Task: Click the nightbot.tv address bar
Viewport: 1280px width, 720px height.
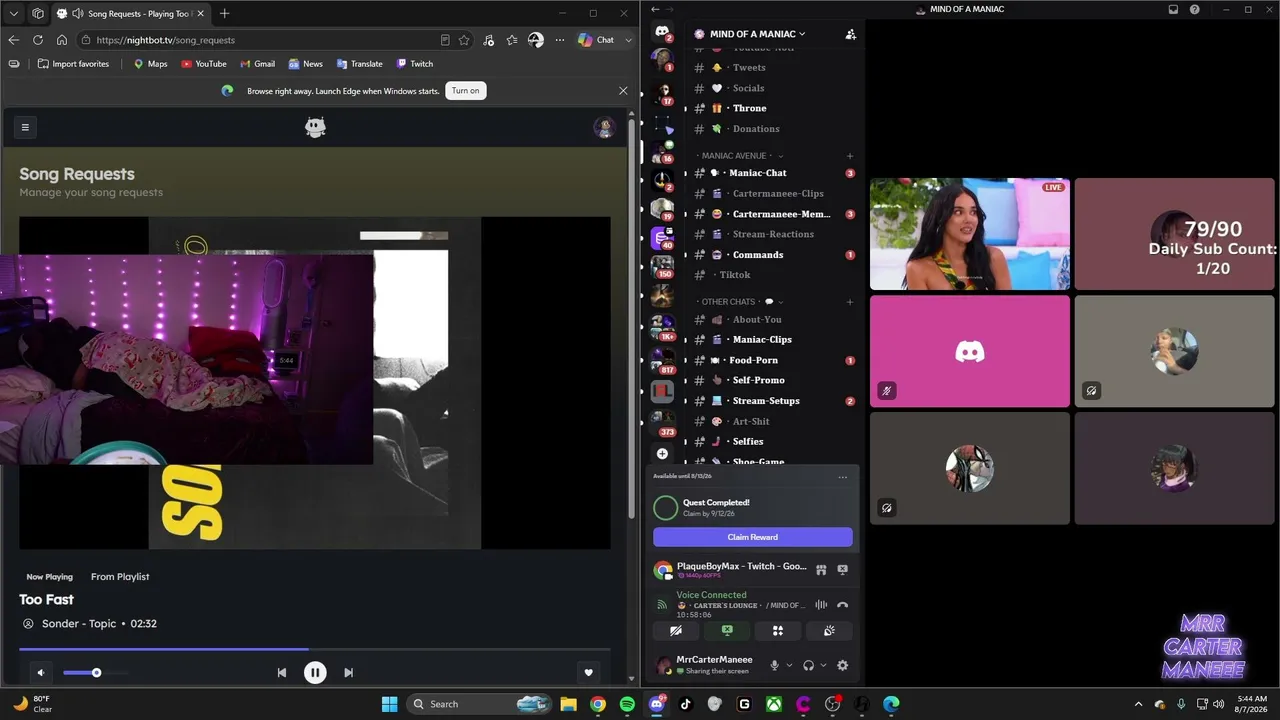Action: coord(260,40)
